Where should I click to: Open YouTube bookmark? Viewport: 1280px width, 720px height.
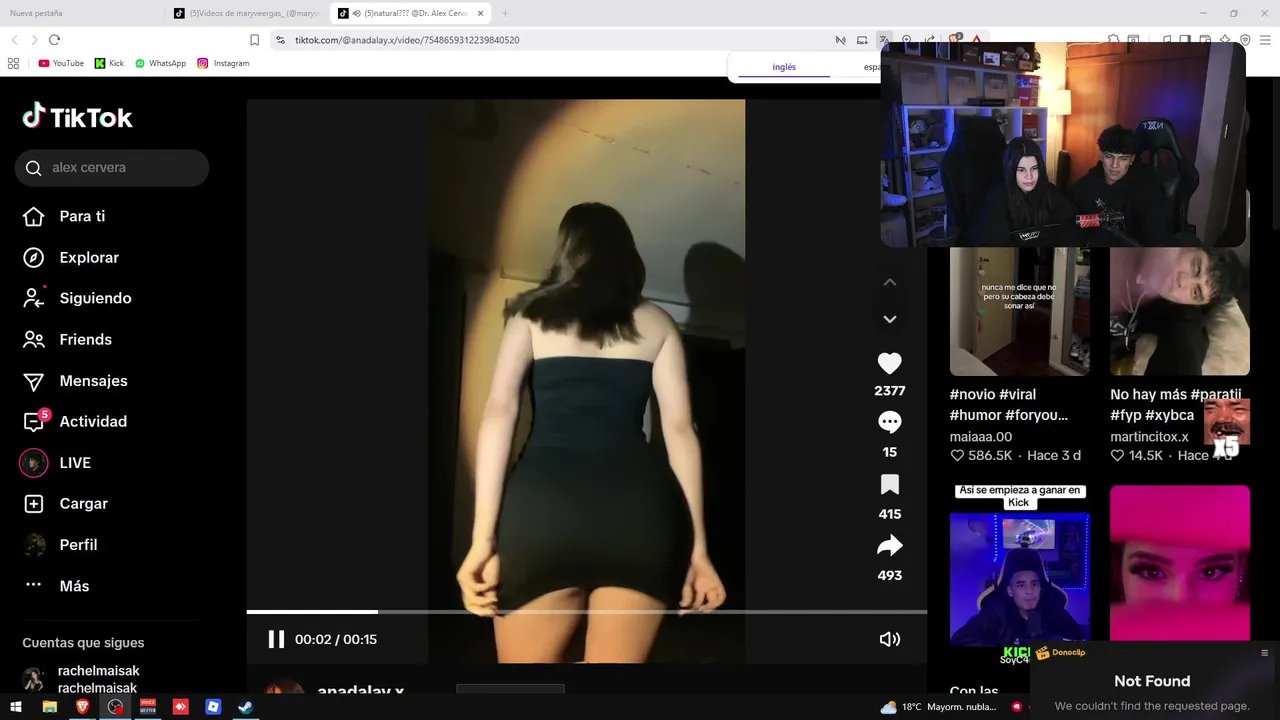(61, 63)
